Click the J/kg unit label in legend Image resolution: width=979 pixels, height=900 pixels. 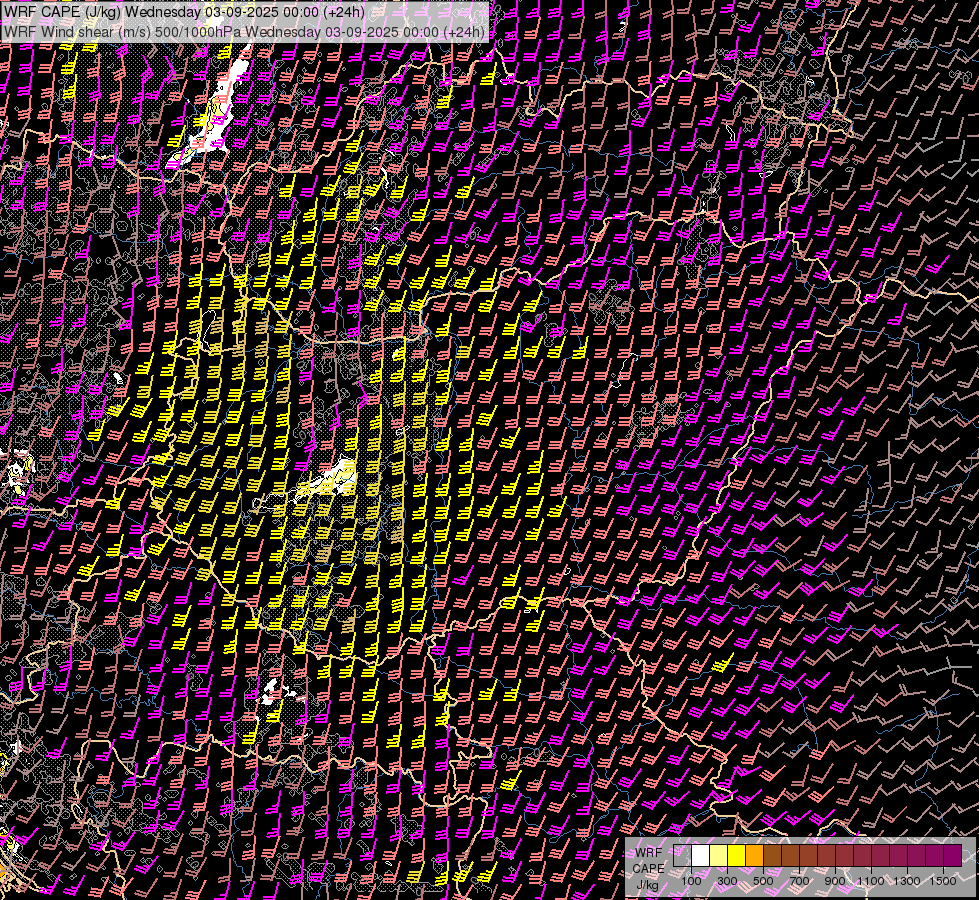(x=648, y=885)
